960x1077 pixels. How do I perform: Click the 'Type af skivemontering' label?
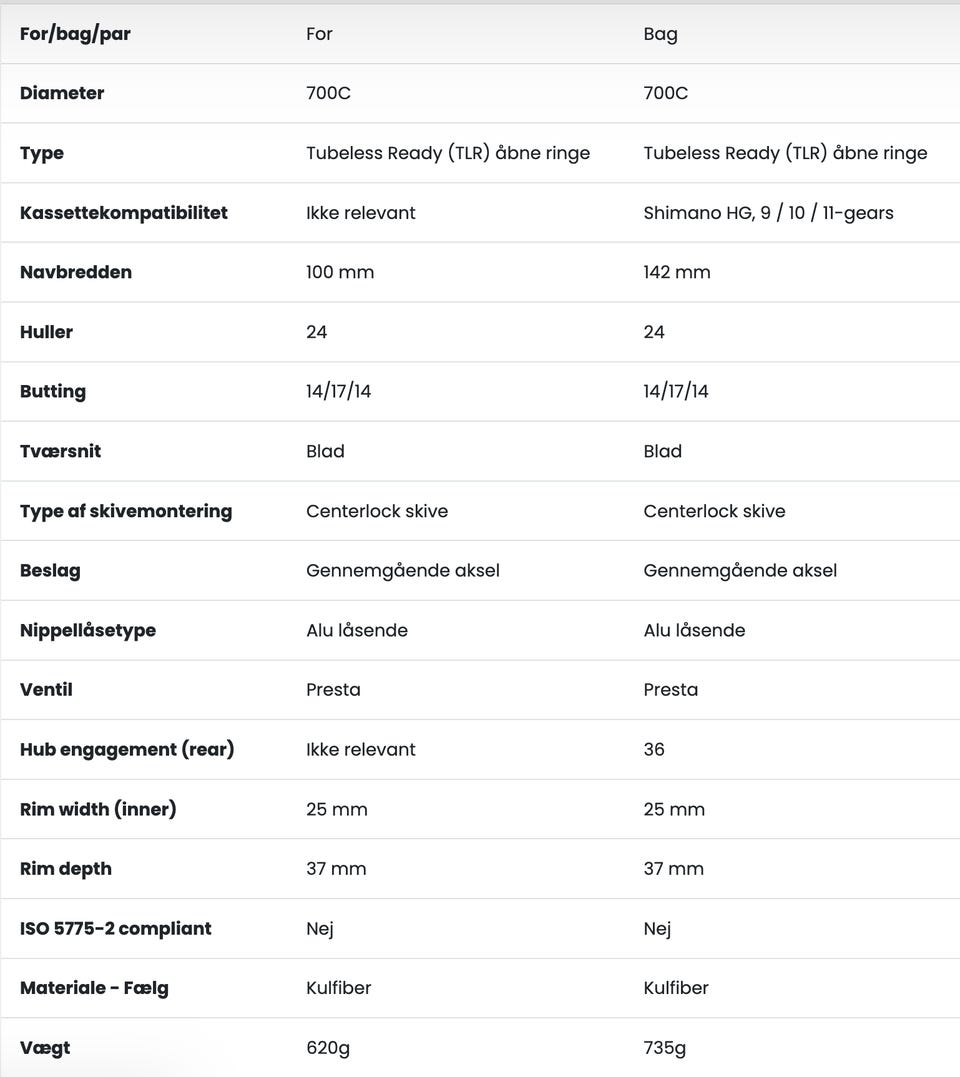coord(126,511)
